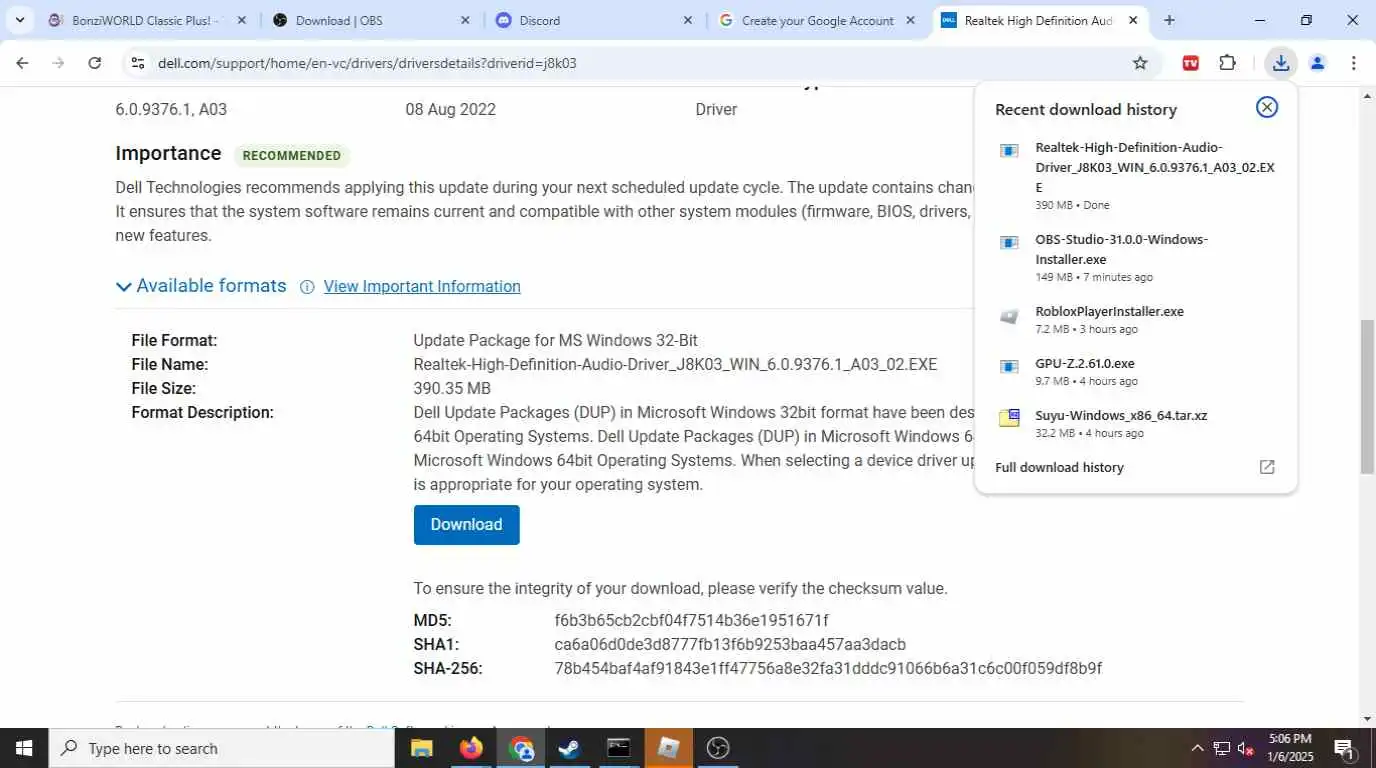Select the file name Realtek-High-Definition-Audio-Driver_J8K03 text

point(675,365)
